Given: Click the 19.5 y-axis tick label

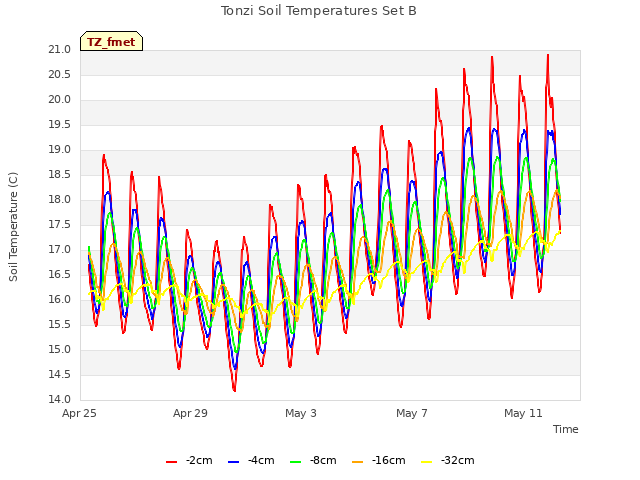Looking at the screenshot, I should 60,124.
